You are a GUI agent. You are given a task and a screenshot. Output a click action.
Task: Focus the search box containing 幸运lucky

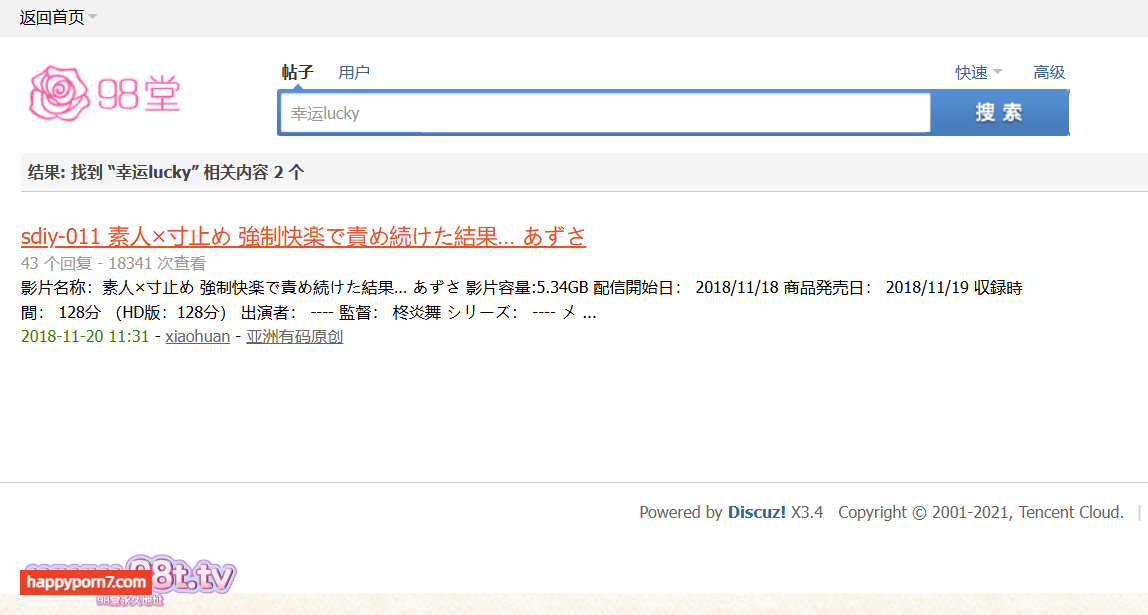604,113
